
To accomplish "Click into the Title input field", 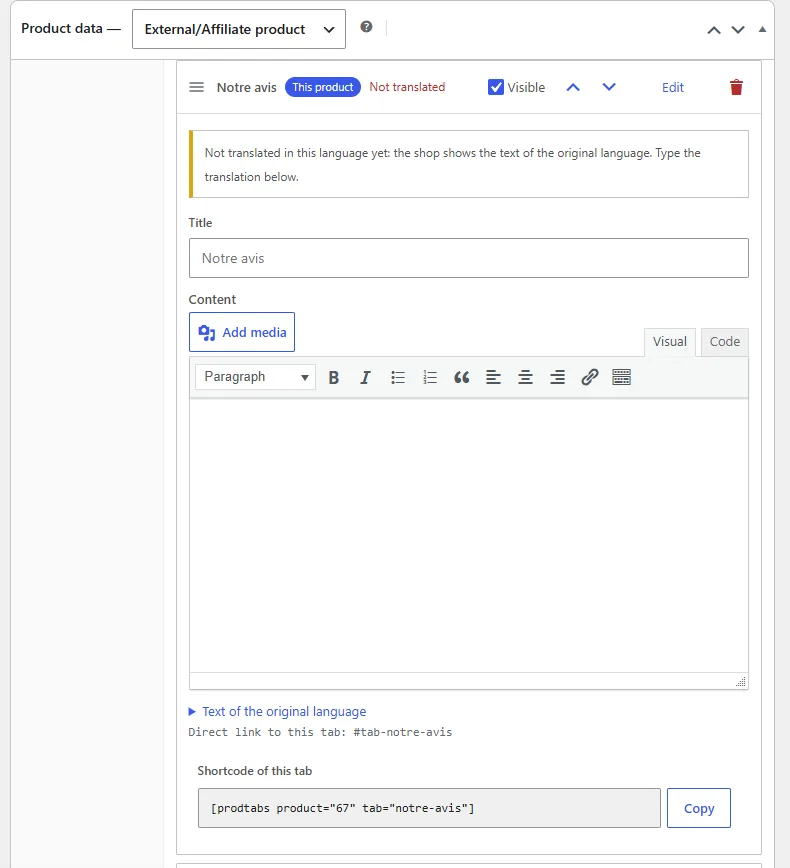I will point(469,258).
